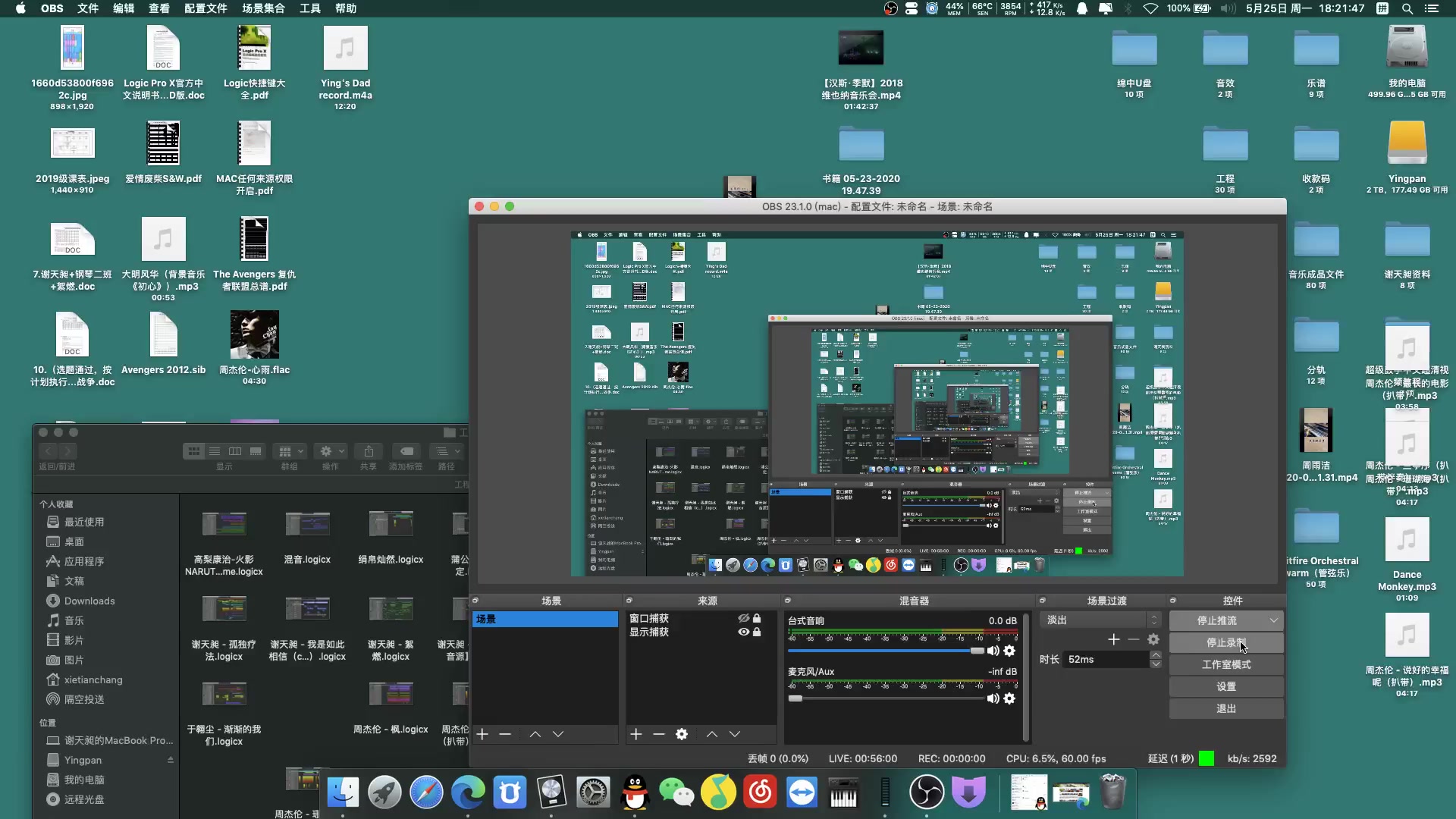Pop out the 混音器 panel with its dock icon
The image size is (1456, 819).
pyautogui.click(x=788, y=601)
